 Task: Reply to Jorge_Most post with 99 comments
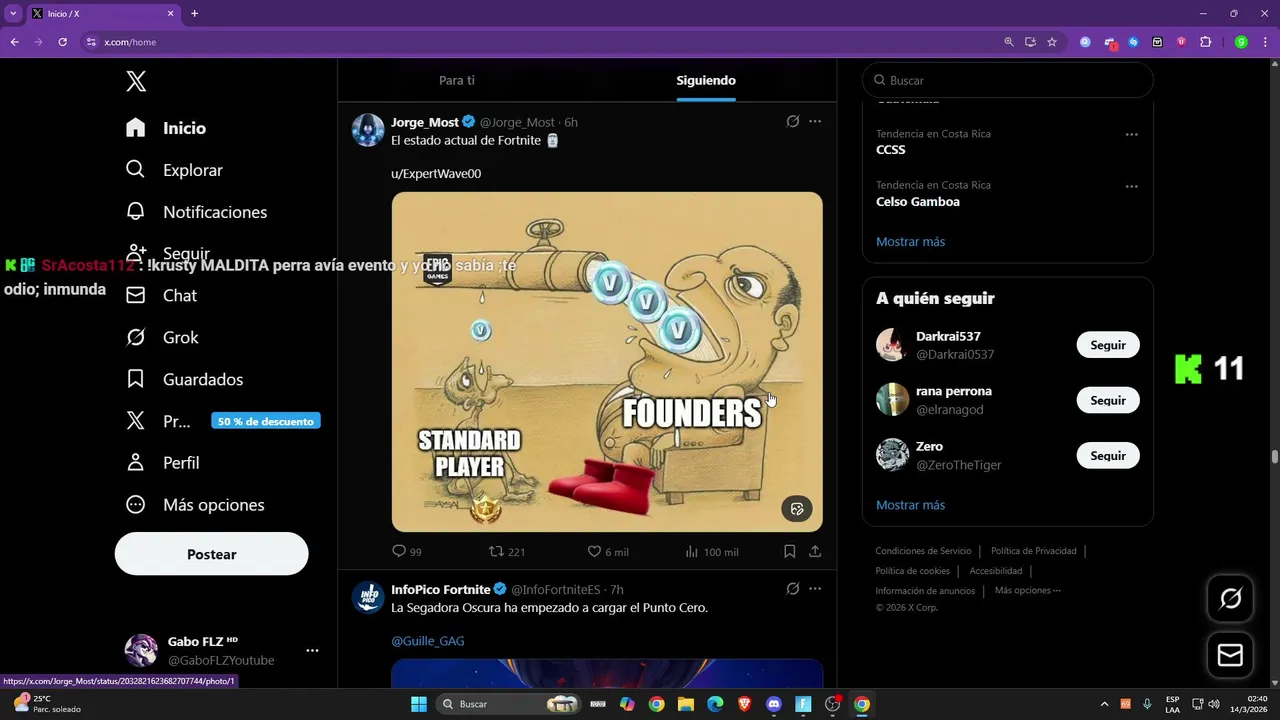point(407,551)
